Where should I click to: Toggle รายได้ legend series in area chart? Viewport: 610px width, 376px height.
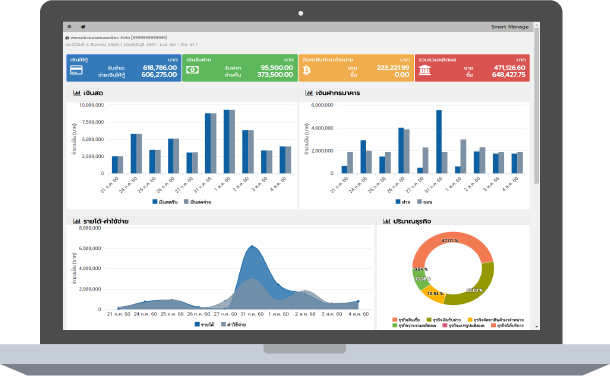[x=205, y=324]
